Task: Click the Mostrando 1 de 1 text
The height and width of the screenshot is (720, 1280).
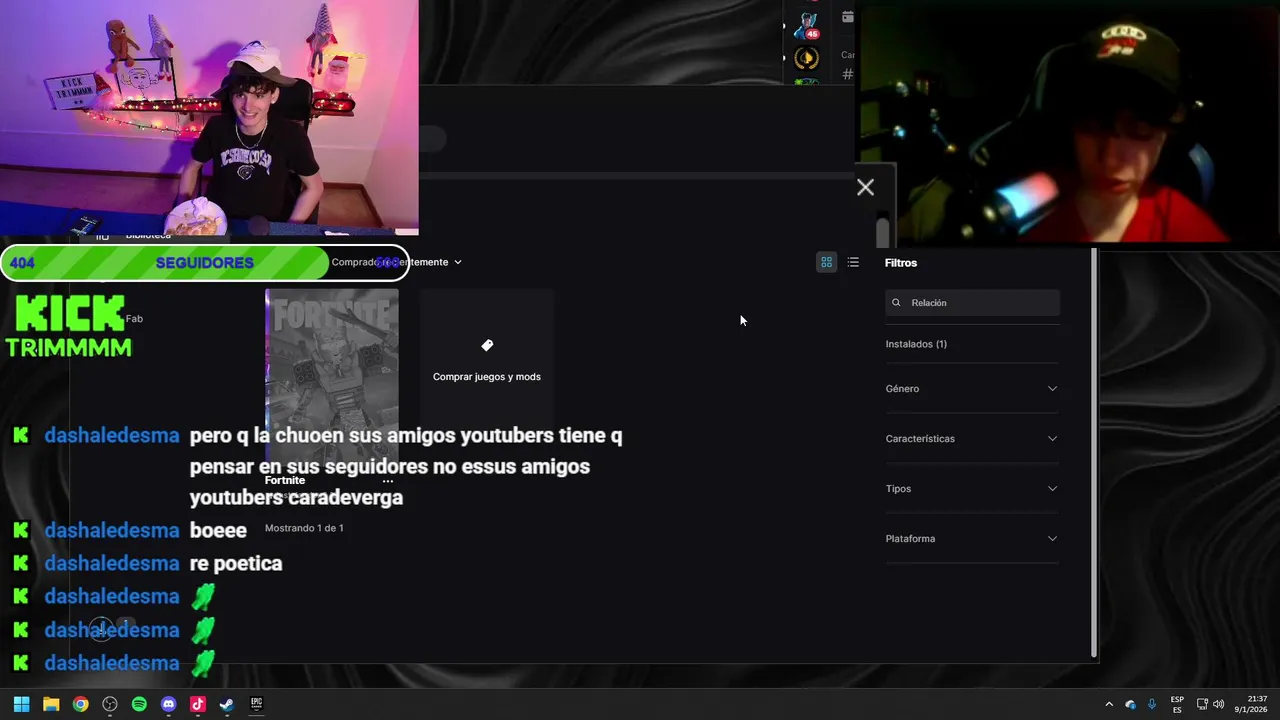Action: click(x=304, y=528)
